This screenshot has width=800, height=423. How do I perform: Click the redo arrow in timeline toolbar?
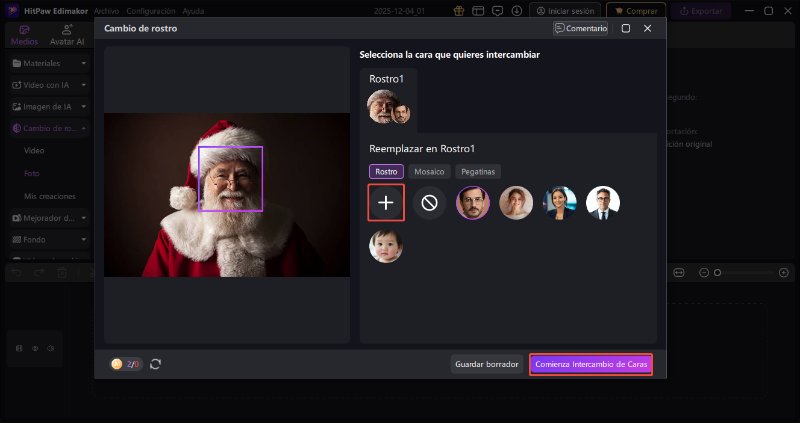point(39,273)
